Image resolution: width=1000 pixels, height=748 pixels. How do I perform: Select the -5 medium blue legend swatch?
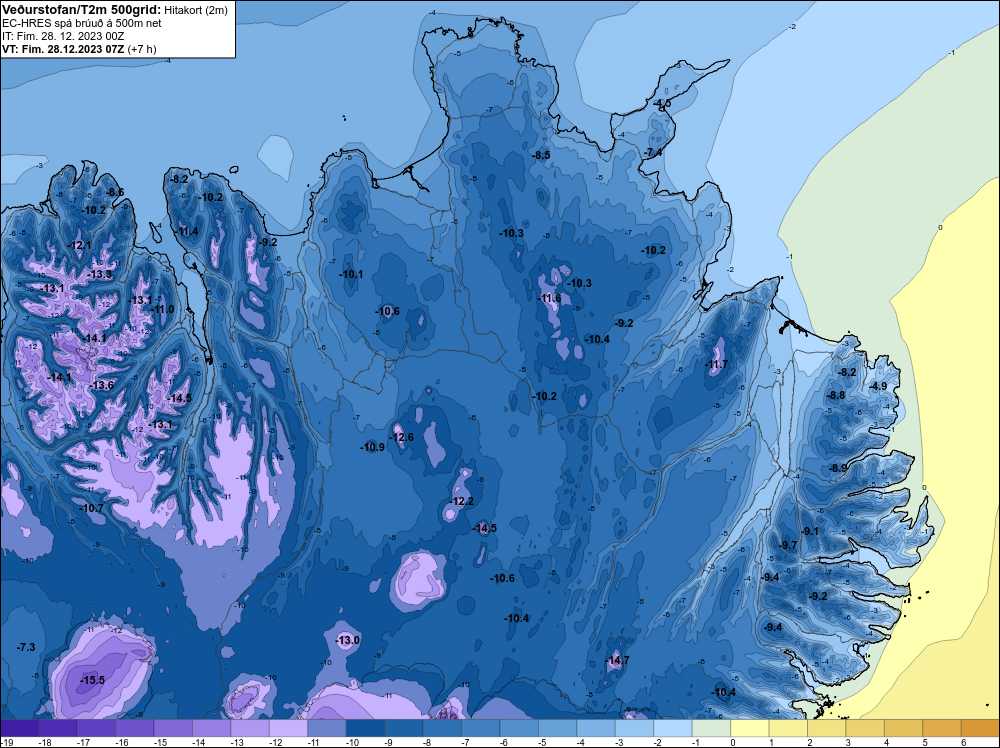[557, 728]
